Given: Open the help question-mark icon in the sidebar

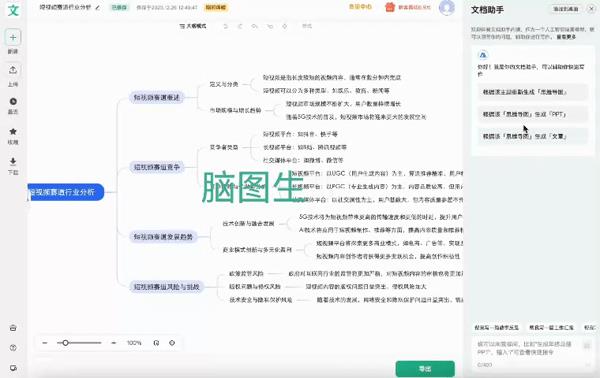Looking at the screenshot, I should point(13,348).
